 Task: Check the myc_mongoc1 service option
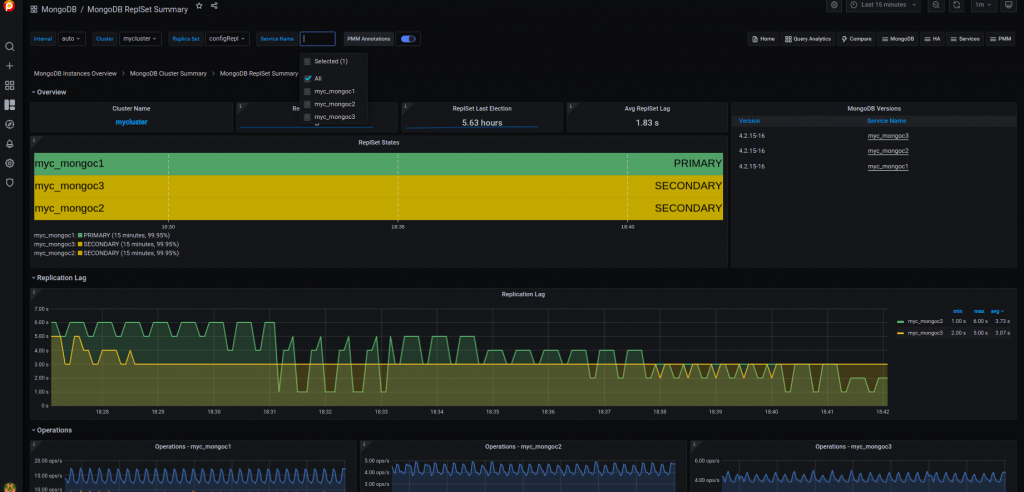click(308, 91)
